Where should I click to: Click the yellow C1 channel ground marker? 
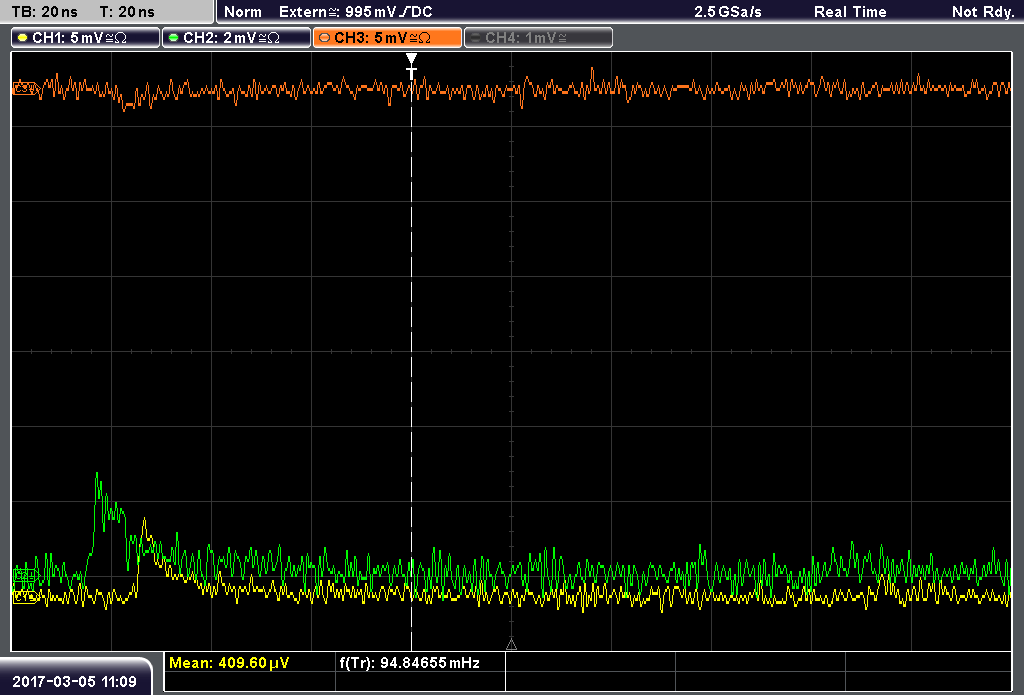(x=26, y=597)
